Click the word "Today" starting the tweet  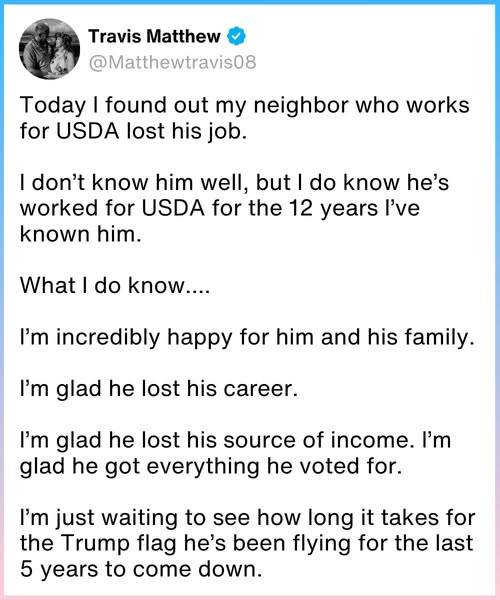coord(53,106)
